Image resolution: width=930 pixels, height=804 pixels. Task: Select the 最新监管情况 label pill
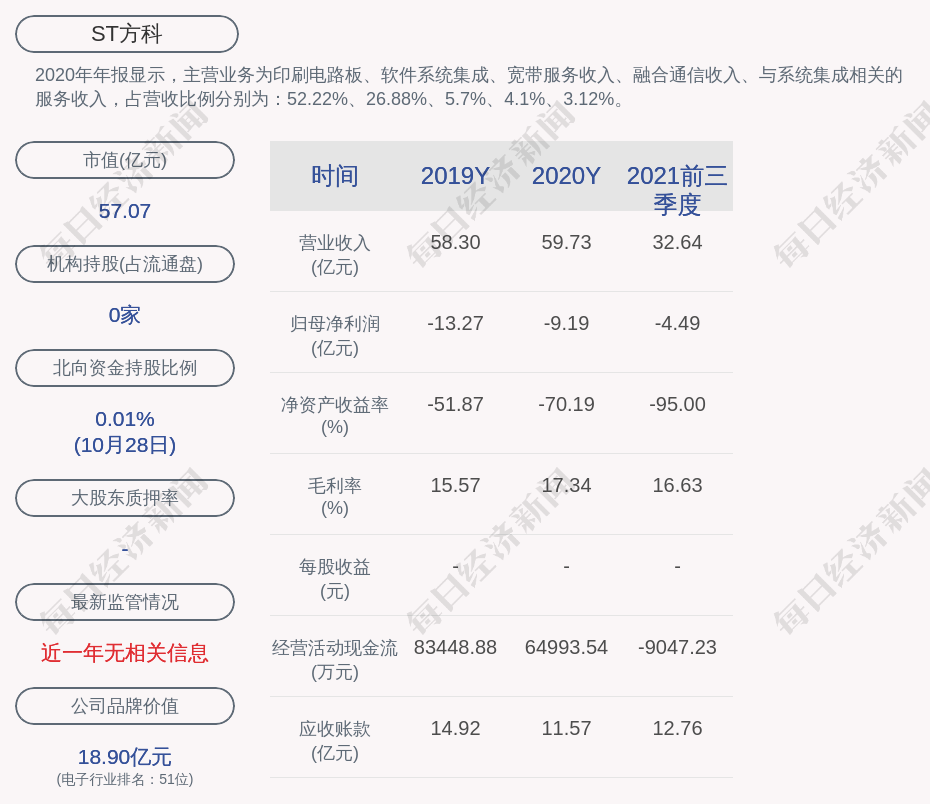(125, 602)
